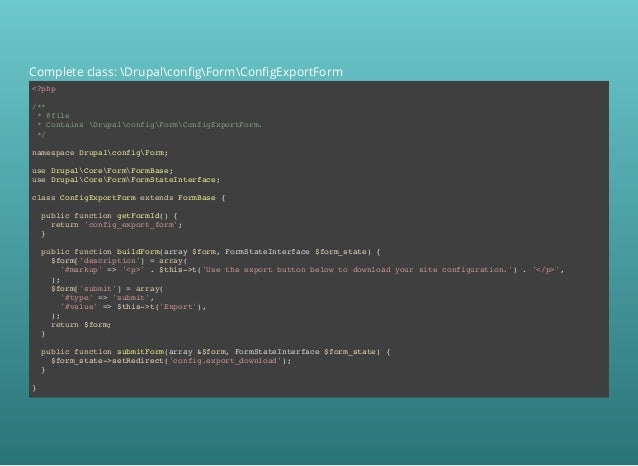Select the "'#value' => $this->t('Export')," line
Image resolution: width=638 pixels, height=466 pixels.
(133, 307)
